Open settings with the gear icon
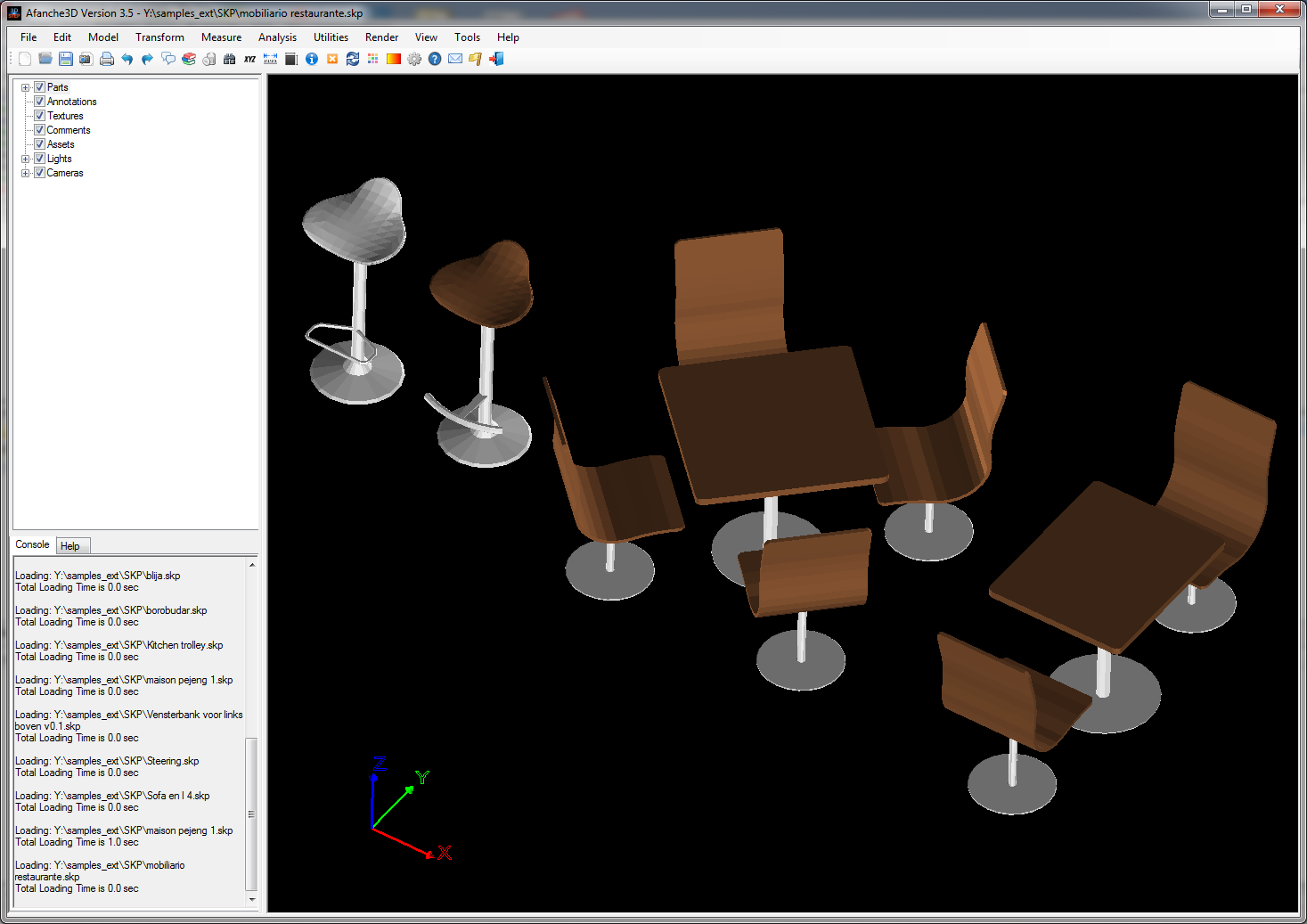 point(414,59)
